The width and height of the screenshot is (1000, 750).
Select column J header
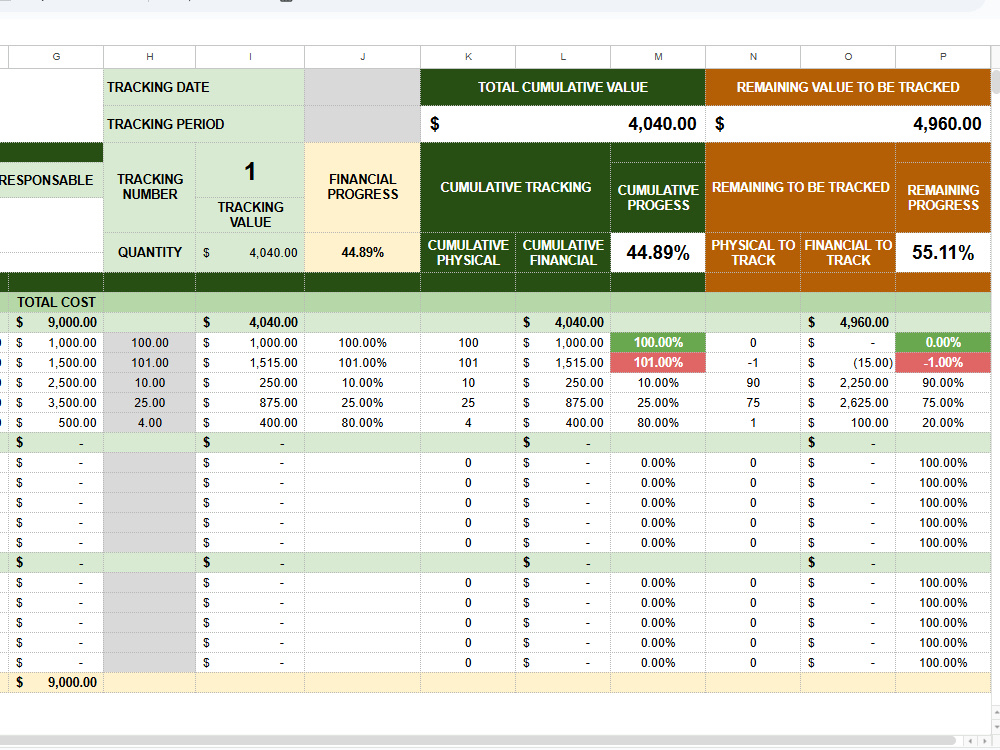click(362, 57)
